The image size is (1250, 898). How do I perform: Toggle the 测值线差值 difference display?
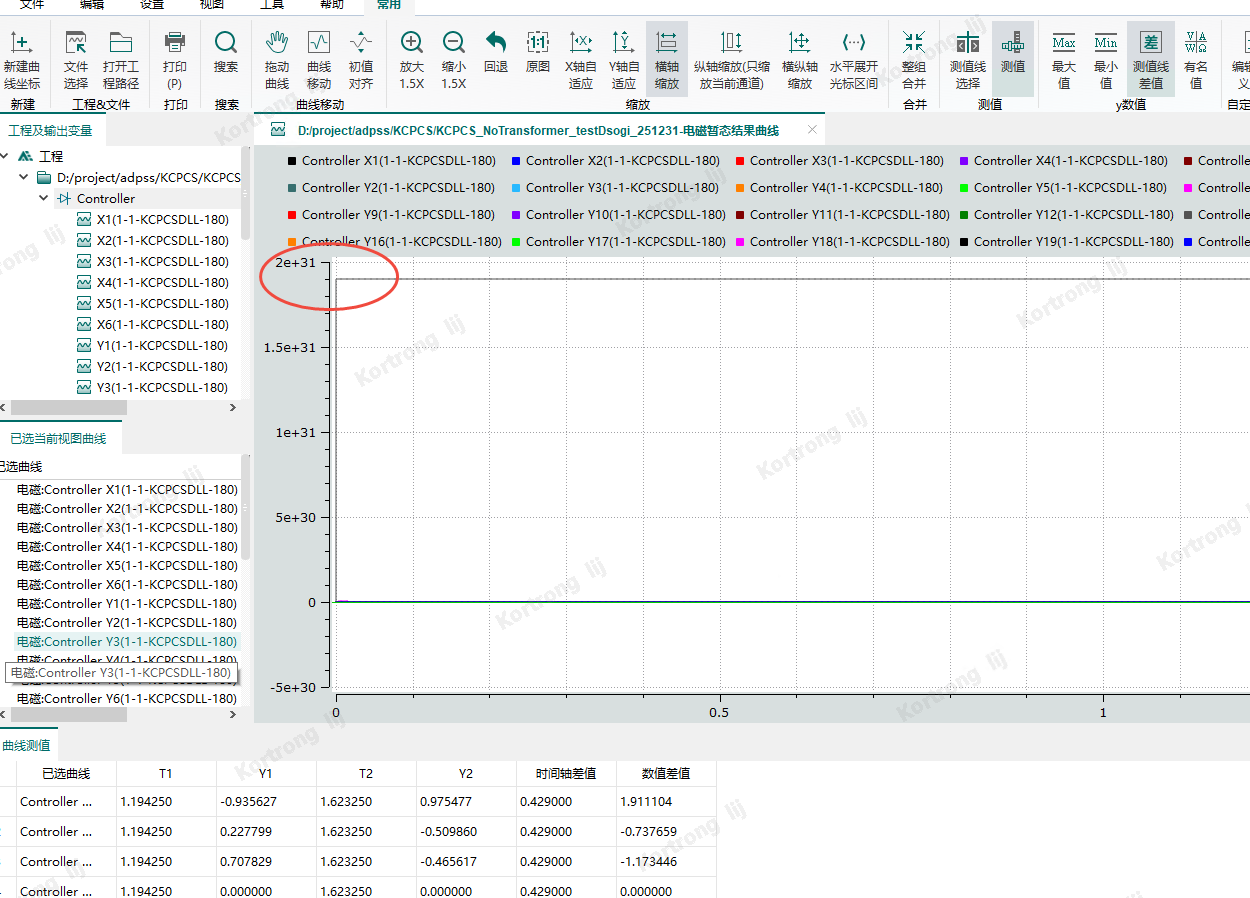pos(1151,43)
